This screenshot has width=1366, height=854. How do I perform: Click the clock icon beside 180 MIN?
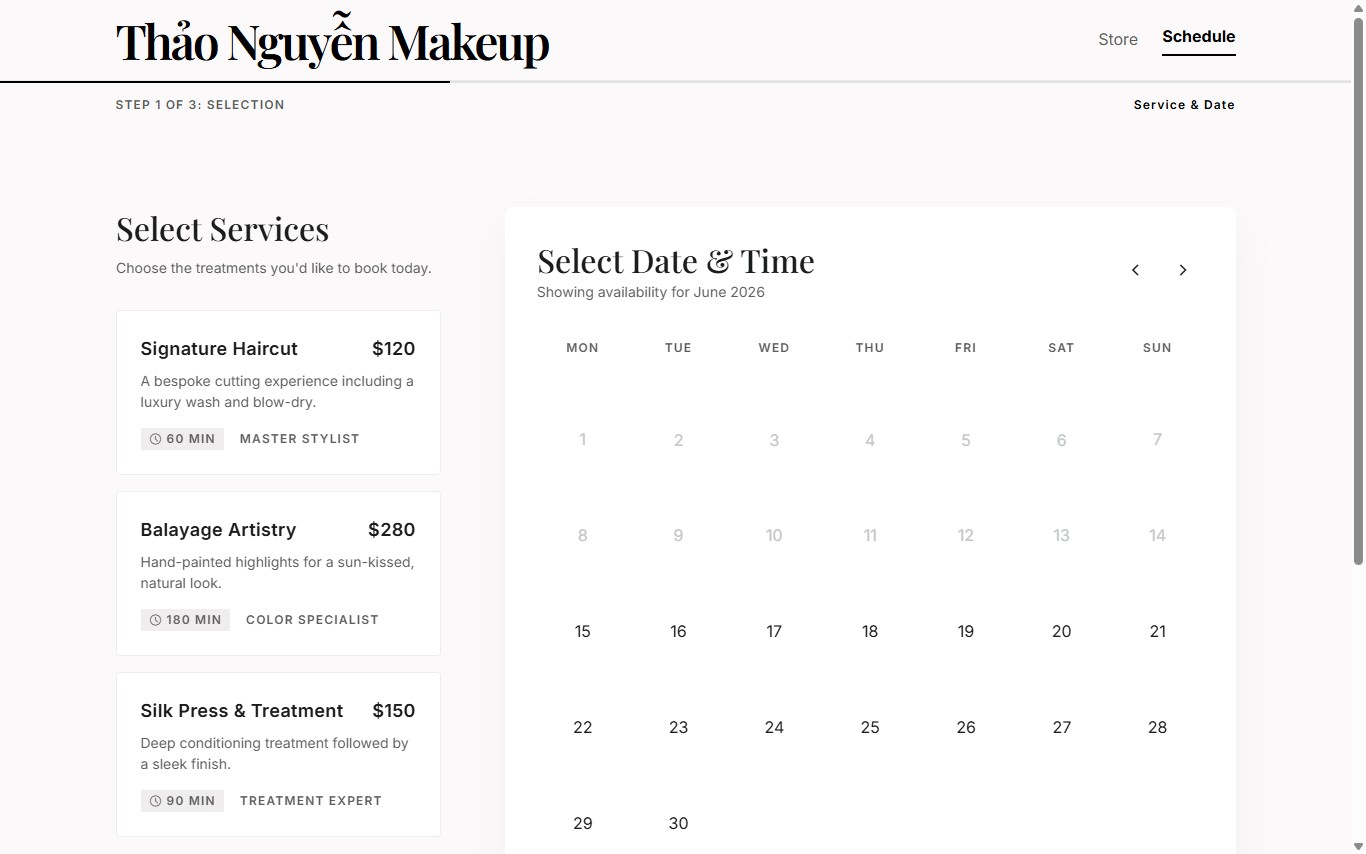155,620
